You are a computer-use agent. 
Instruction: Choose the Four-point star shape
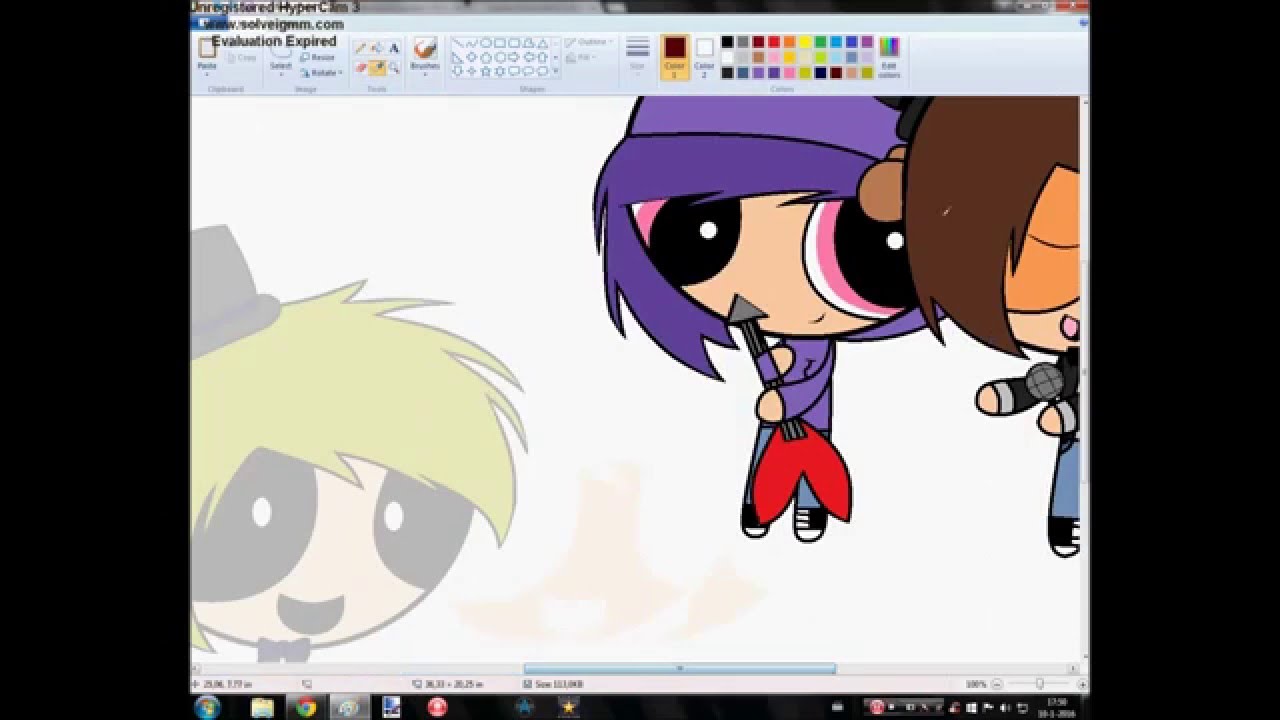(x=472, y=71)
